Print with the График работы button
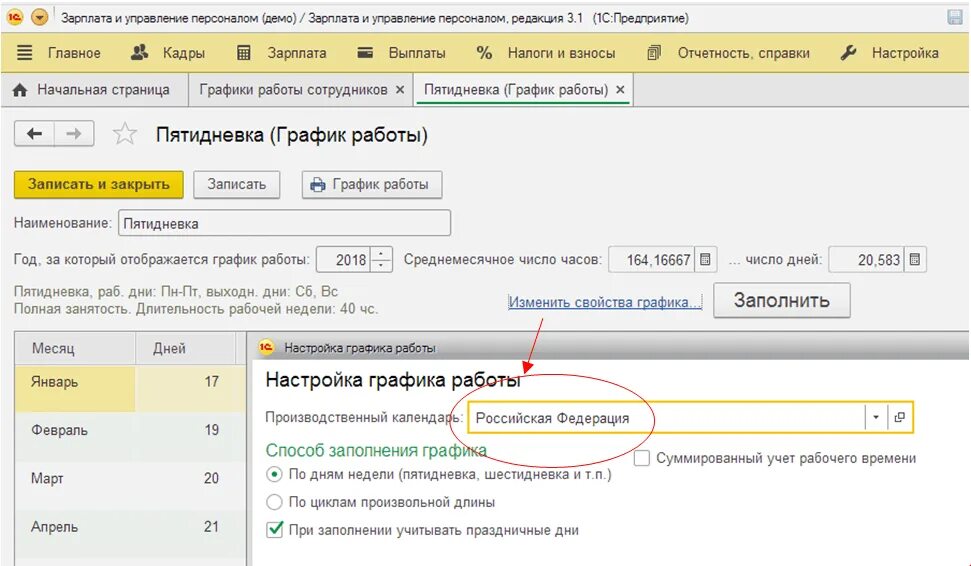Screen dimensions: 971x566 [x=372, y=185]
